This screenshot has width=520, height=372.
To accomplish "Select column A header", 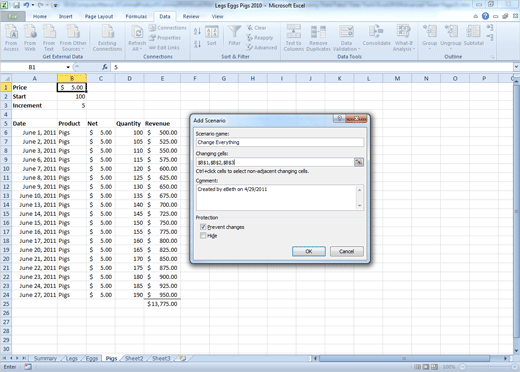I will (34, 78).
